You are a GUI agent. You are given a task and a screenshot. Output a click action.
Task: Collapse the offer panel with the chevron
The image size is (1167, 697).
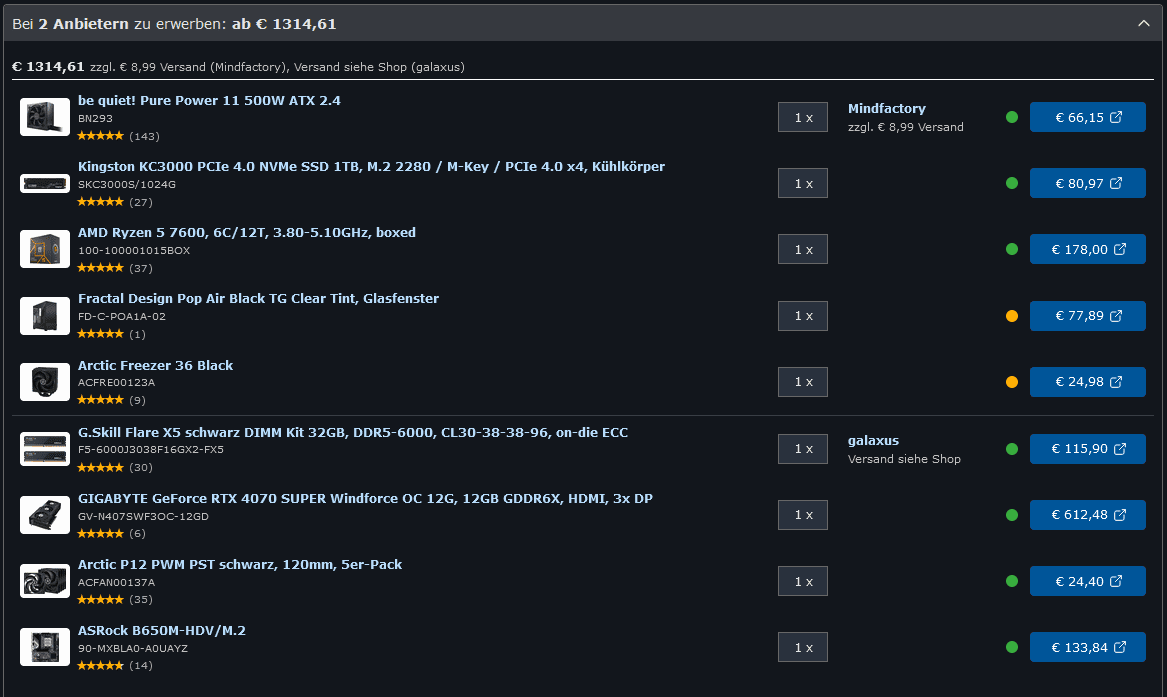(x=1143, y=24)
